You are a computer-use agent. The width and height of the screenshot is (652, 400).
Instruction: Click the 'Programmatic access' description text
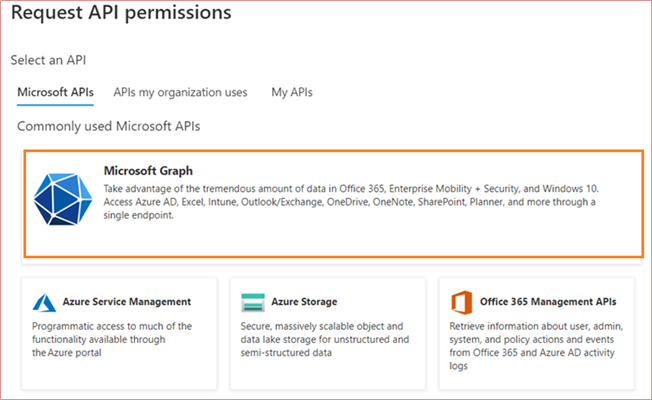click(x=112, y=339)
